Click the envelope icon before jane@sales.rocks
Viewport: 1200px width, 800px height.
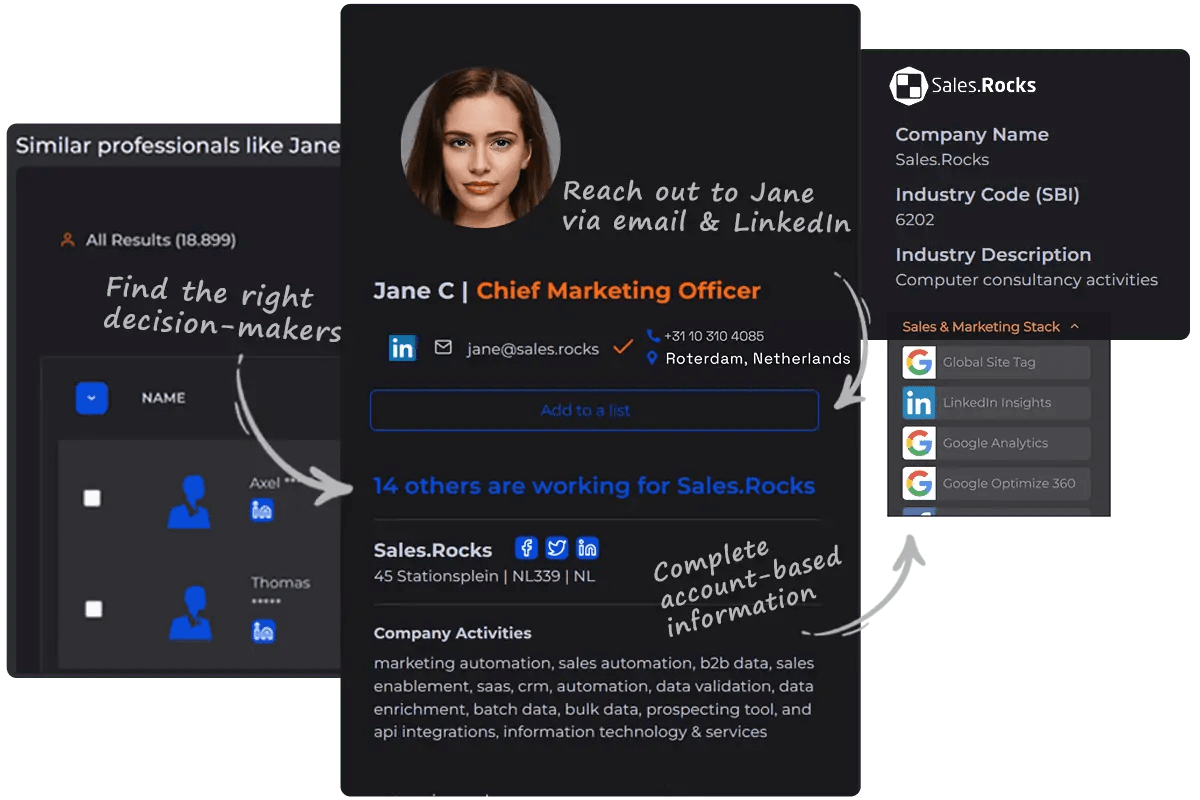point(443,348)
